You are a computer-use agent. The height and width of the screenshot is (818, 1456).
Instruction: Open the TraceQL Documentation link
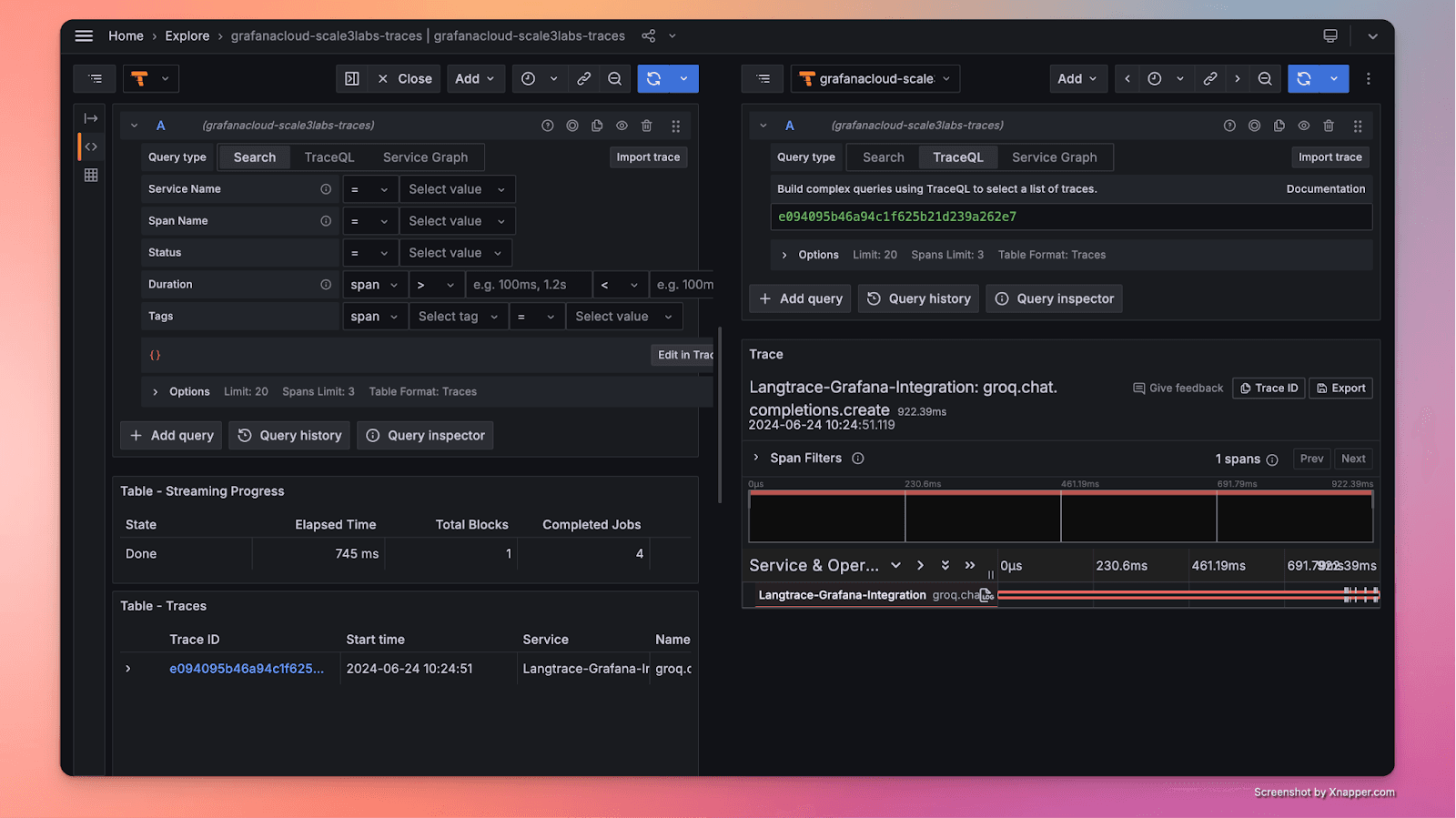(x=1325, y=189)
